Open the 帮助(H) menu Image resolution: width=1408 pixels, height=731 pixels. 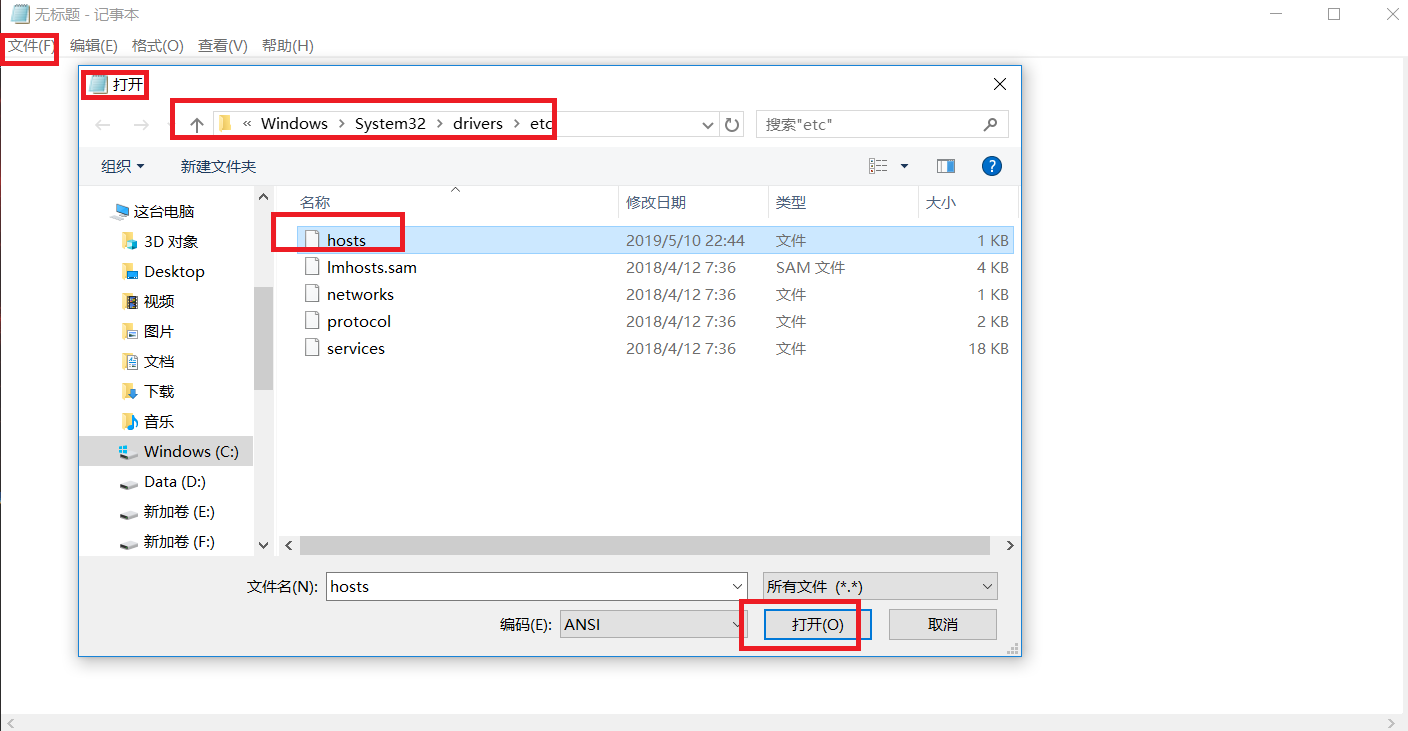coord(288,46)
